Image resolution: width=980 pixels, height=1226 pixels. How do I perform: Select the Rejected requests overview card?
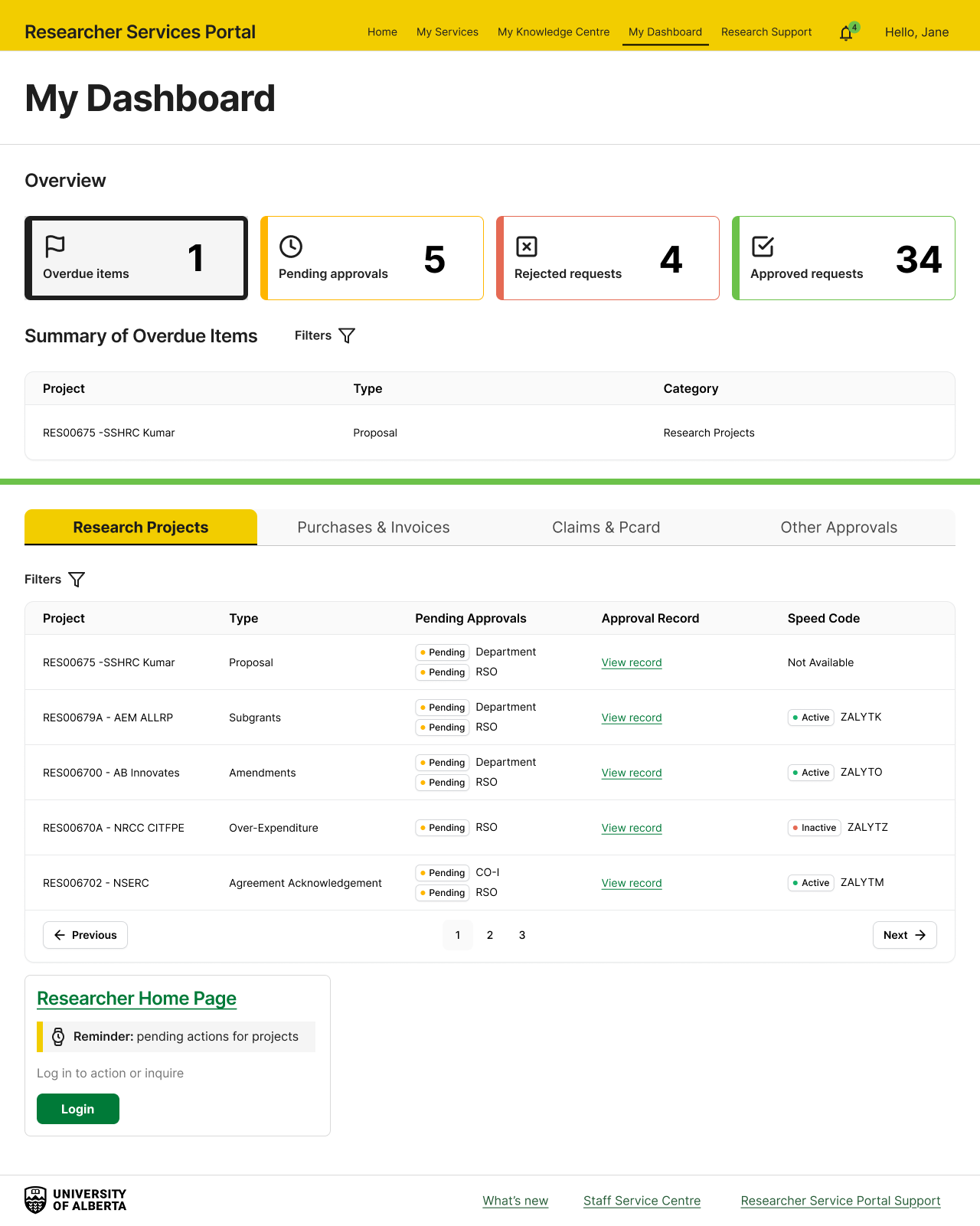point(608,258)
